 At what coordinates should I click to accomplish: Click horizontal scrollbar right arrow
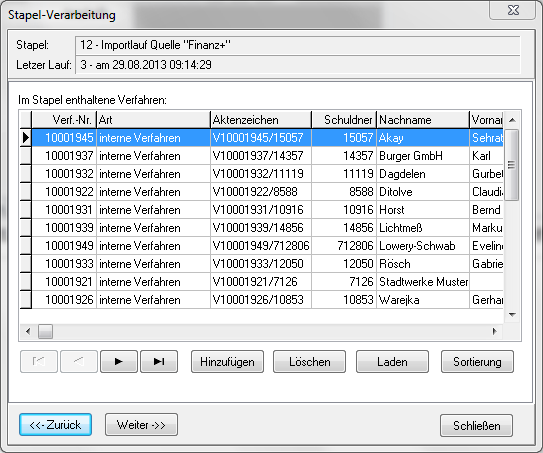[x=495, y=331]
